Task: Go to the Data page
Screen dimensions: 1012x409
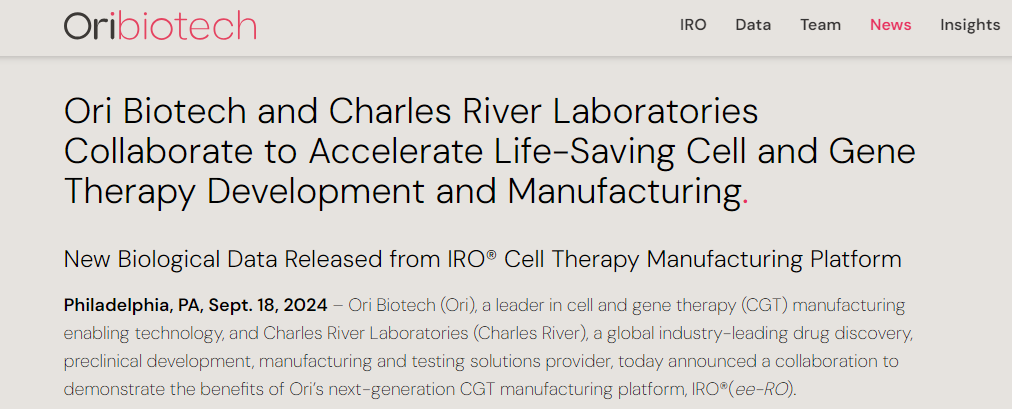Action: click(753, 25)
